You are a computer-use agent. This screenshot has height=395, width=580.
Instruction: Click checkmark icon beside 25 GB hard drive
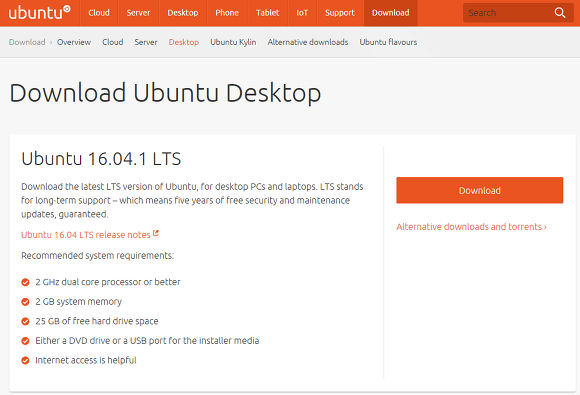click(x=25, y=321)
